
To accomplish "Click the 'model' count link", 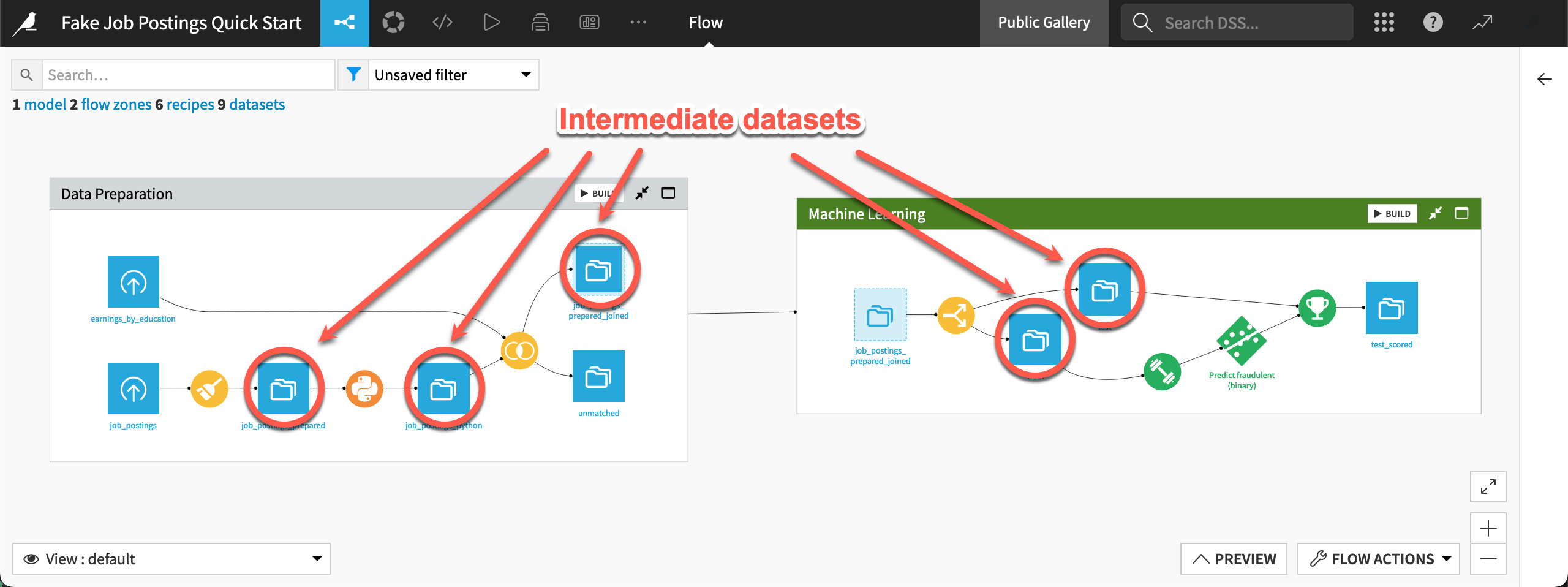I will click(x=45, y=105).
